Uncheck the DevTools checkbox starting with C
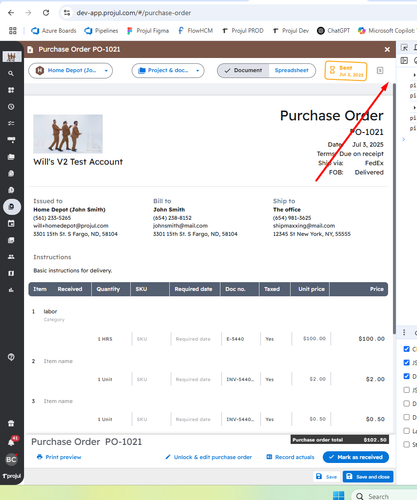417x500 pixels. (x=406, y=349)
